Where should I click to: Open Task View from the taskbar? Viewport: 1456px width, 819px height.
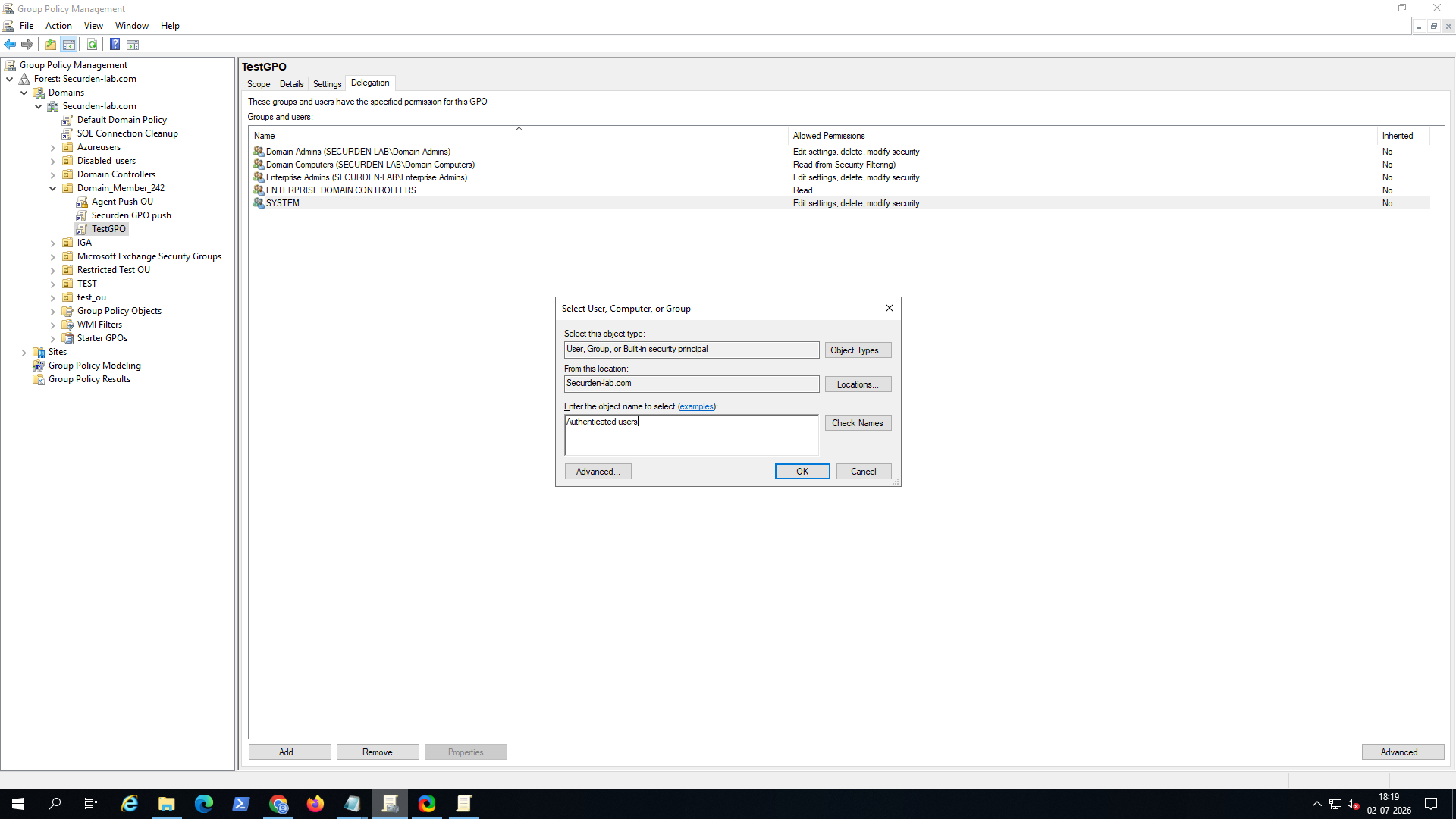[91, 804]
